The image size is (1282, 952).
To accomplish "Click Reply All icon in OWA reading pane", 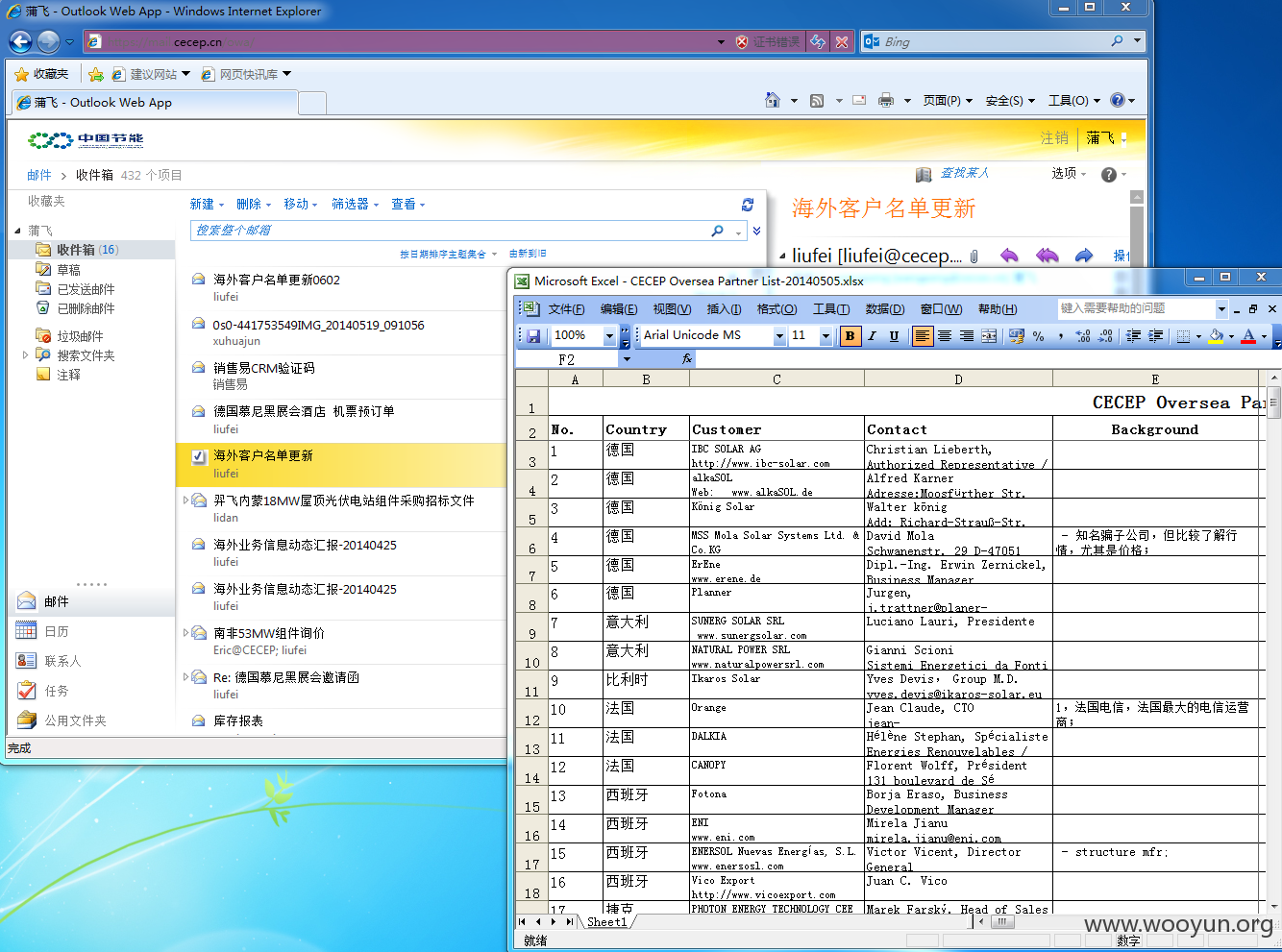I will tap(1047, 256).
